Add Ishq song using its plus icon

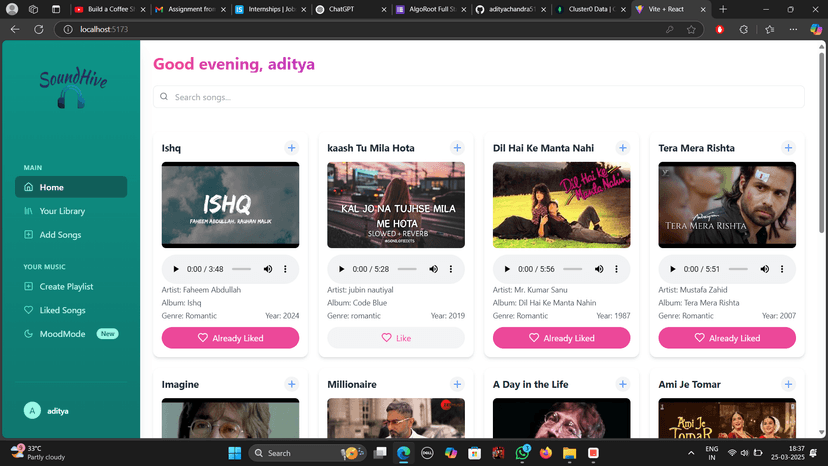[x=291, y=148]
